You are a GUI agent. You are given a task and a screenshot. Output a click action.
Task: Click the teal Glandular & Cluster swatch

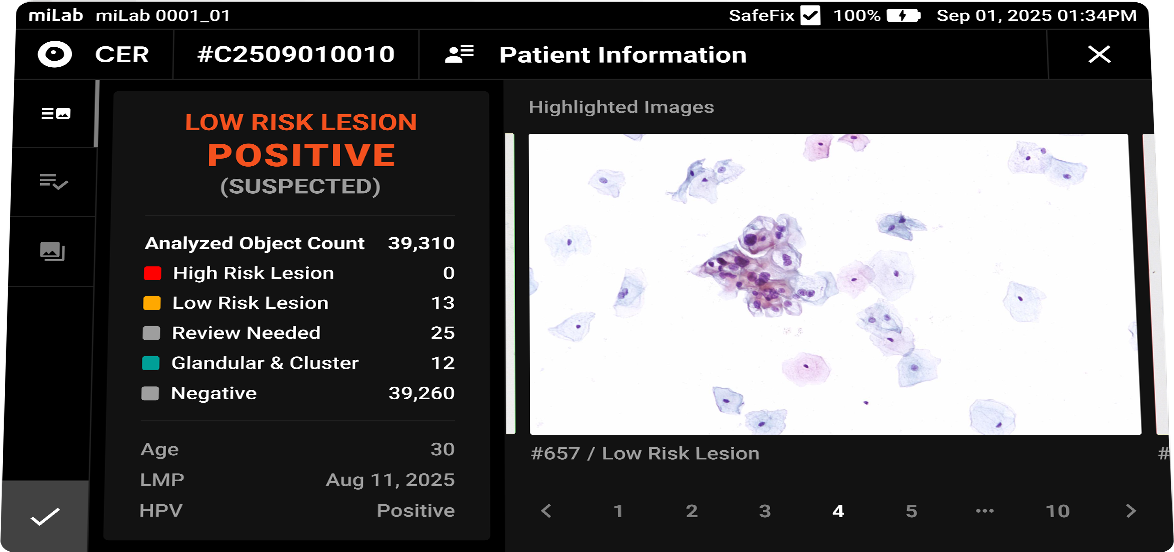click(152, 363)
